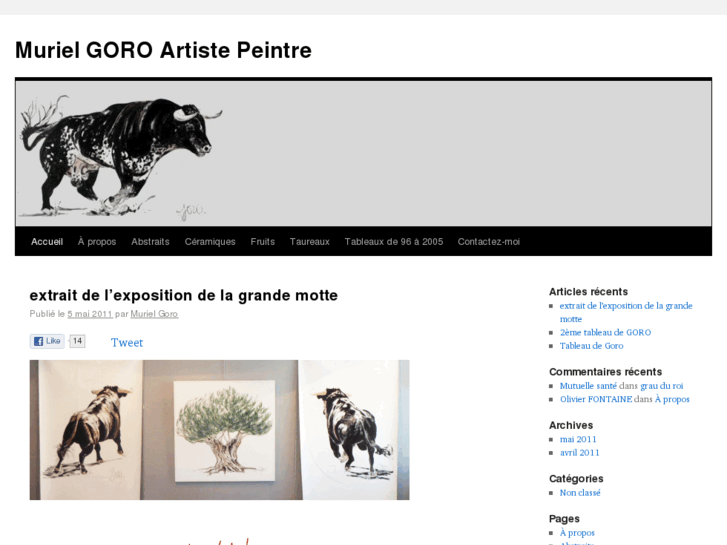Select the Non classé category link

click(580, 493)
